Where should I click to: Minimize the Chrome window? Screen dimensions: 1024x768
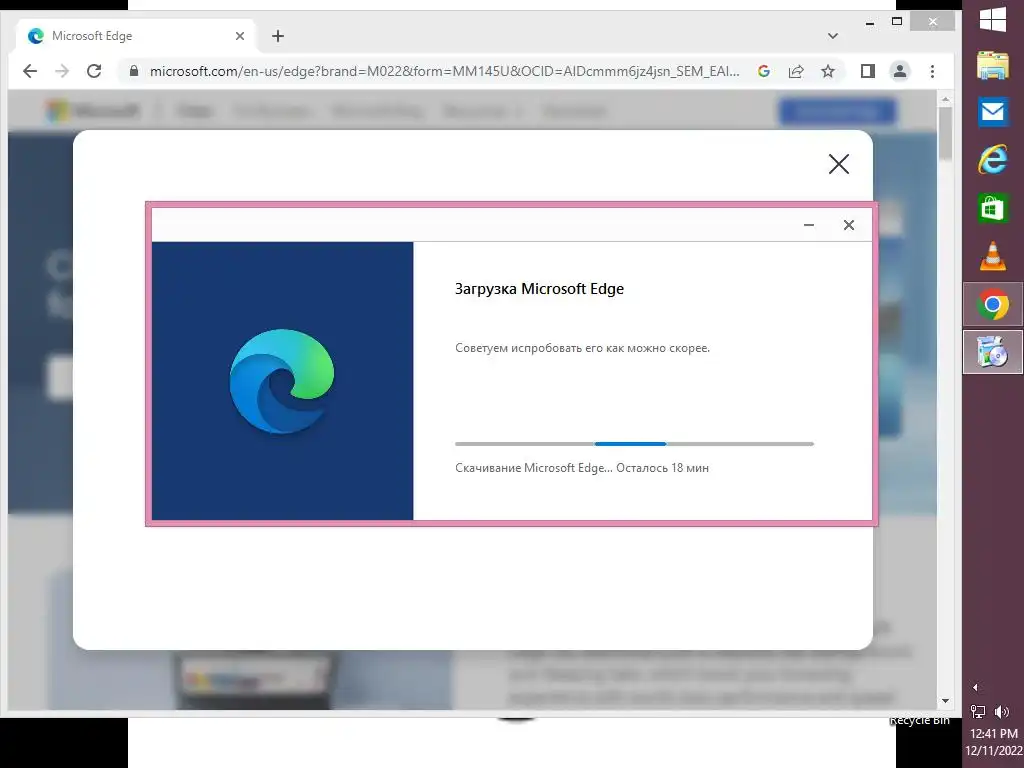tap(870, 22)
